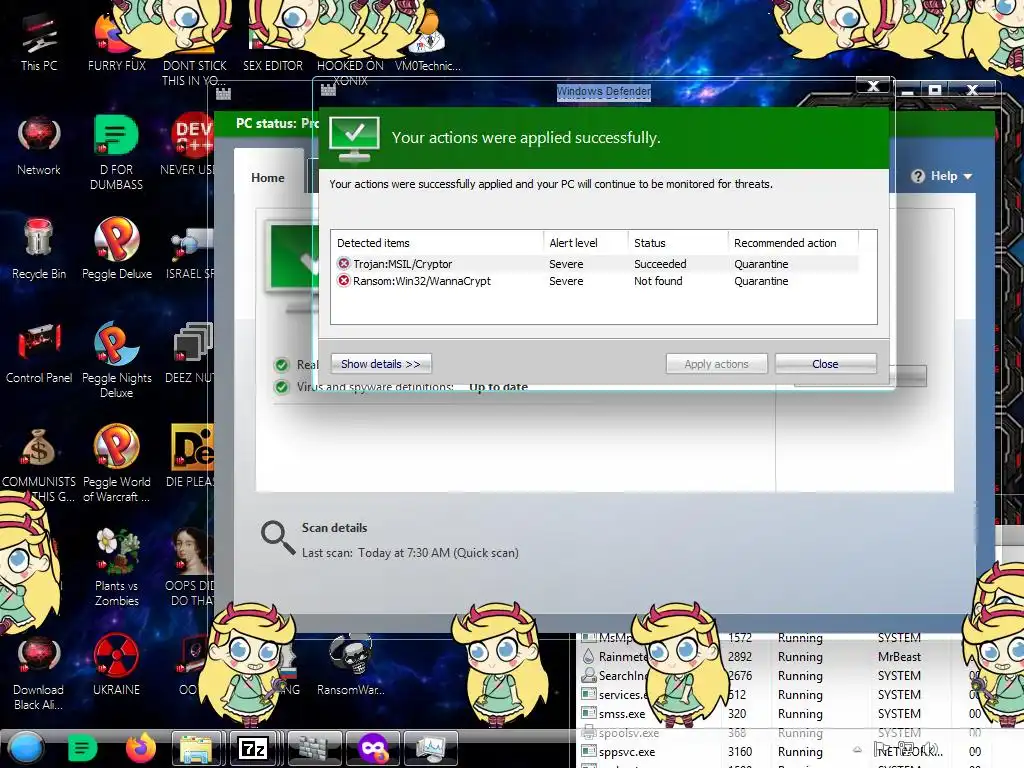Click the Start orb on taskbar

pos(26,748)
